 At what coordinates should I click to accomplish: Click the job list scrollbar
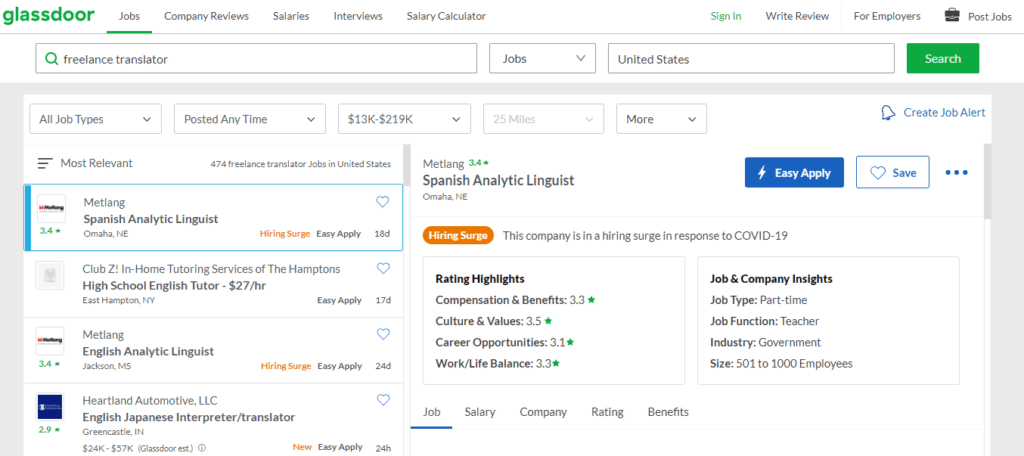pos(407,165)
